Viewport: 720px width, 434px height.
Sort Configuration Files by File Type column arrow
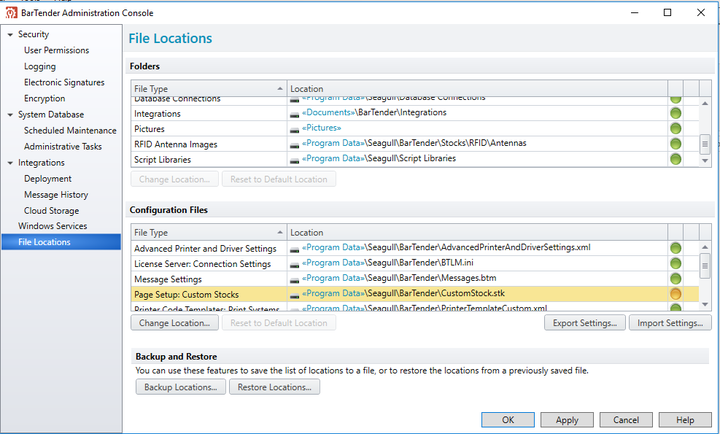(280, 232)
